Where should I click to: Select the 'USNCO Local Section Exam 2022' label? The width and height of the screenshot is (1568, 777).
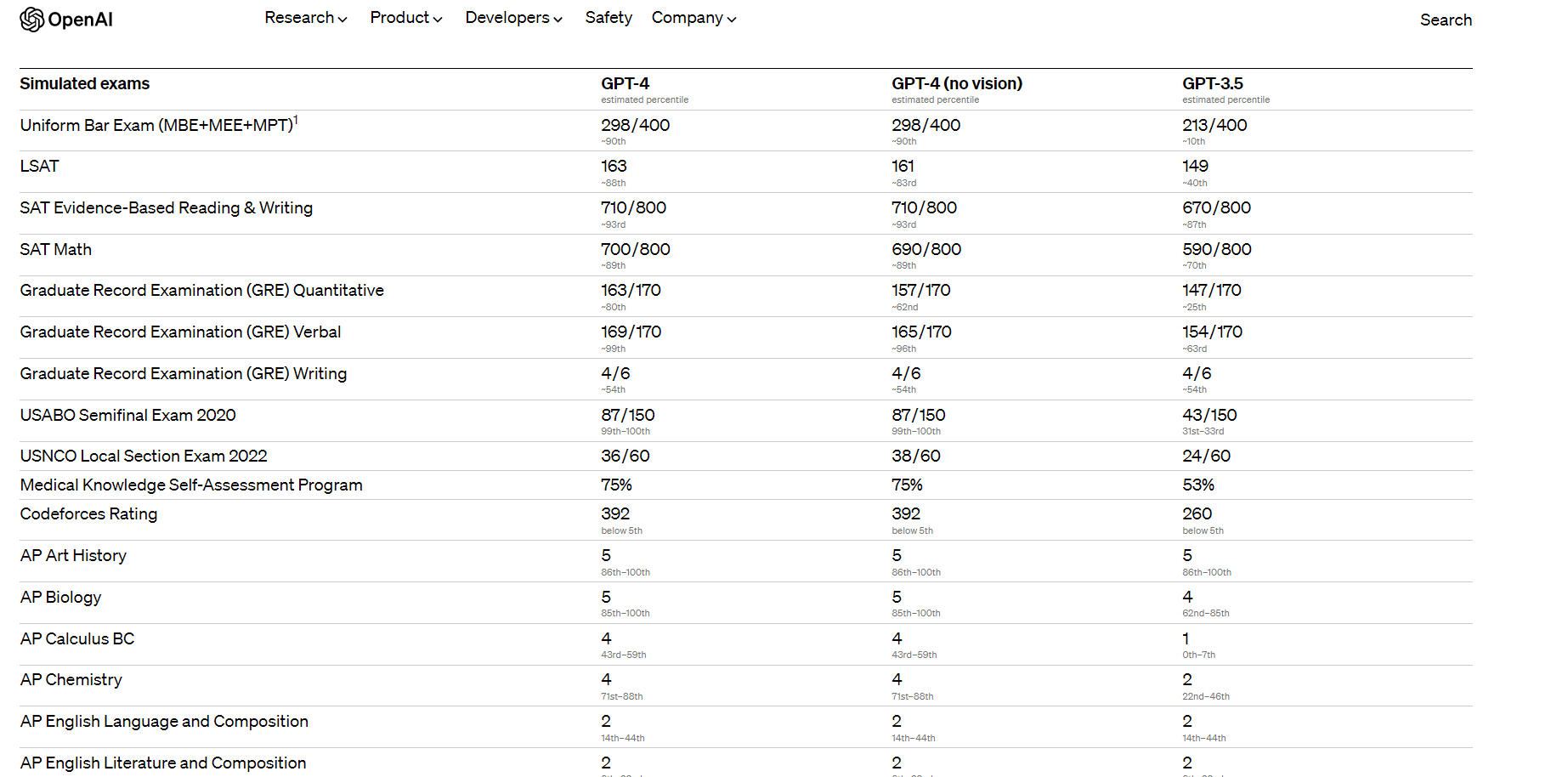[x=144, y=456]
